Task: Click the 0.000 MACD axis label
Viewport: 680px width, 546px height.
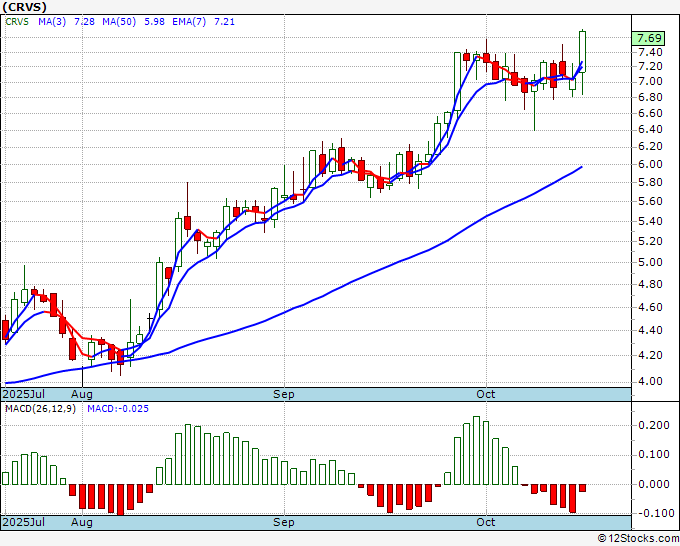Action: (x=654, y=484)
